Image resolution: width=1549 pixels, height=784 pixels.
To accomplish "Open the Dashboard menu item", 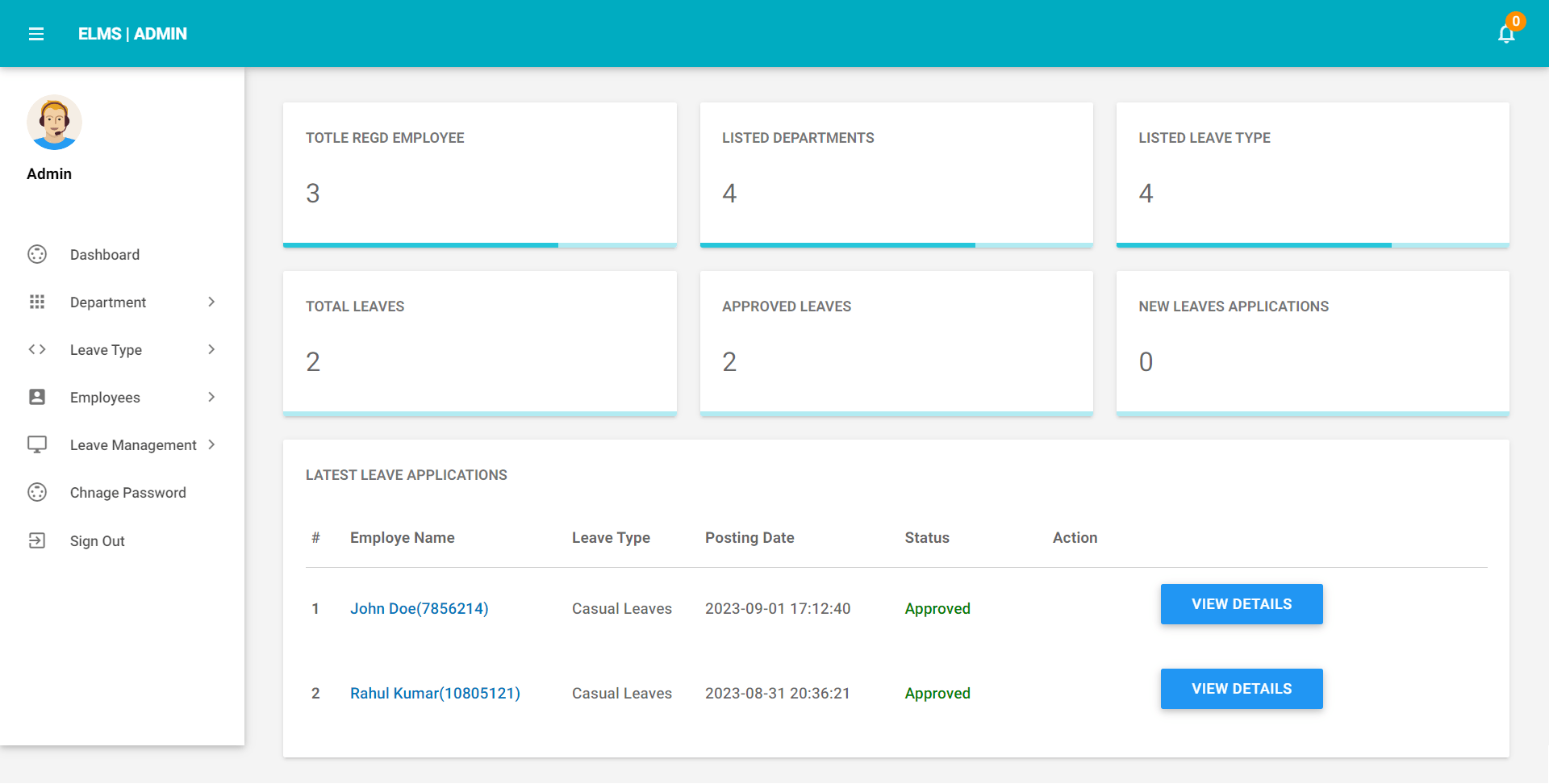I will tap(105, 254).
